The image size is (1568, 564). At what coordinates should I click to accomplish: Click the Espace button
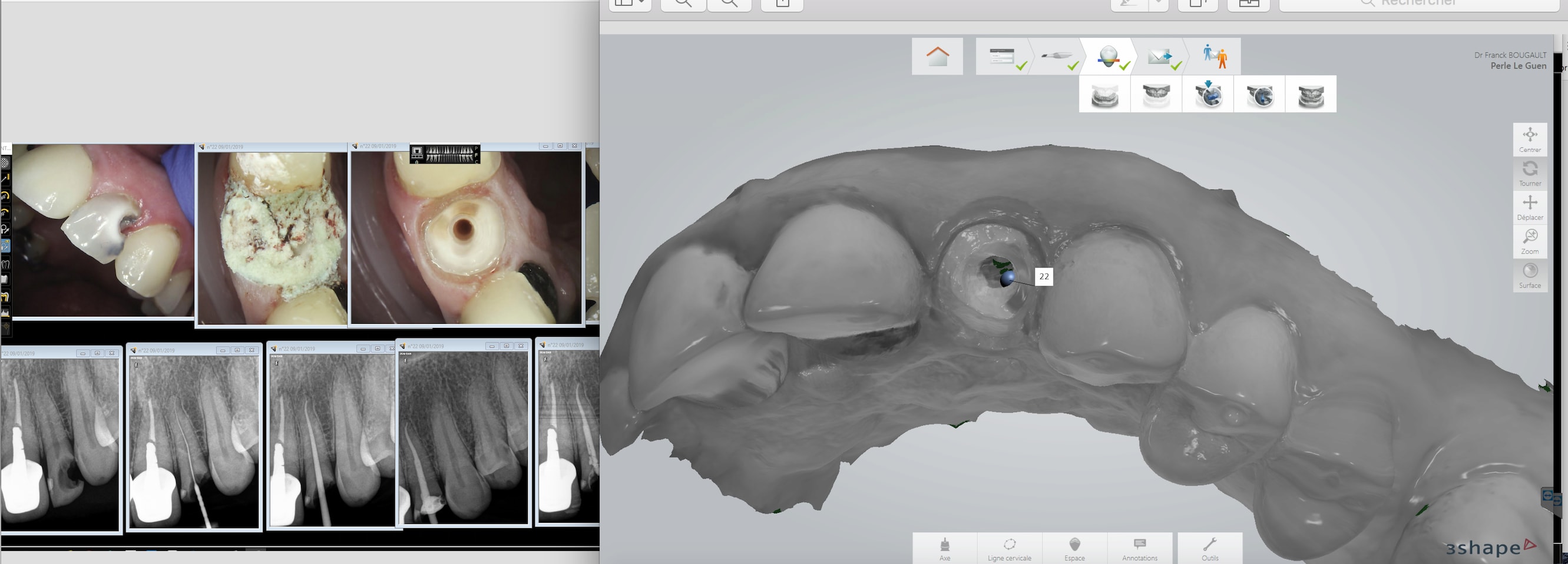coord(1074,548)
